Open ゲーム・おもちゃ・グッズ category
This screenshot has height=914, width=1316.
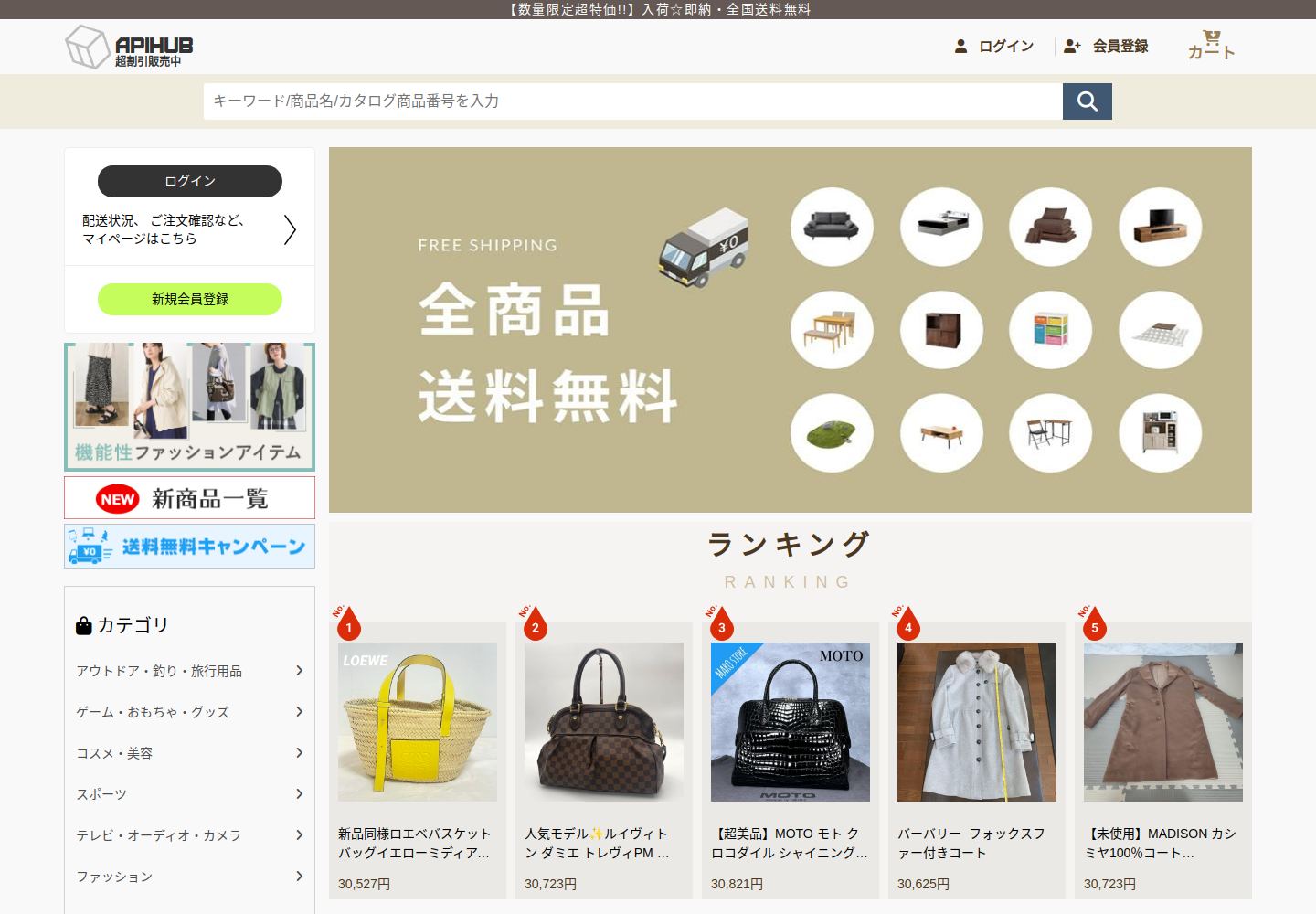(x=153, y=712)
